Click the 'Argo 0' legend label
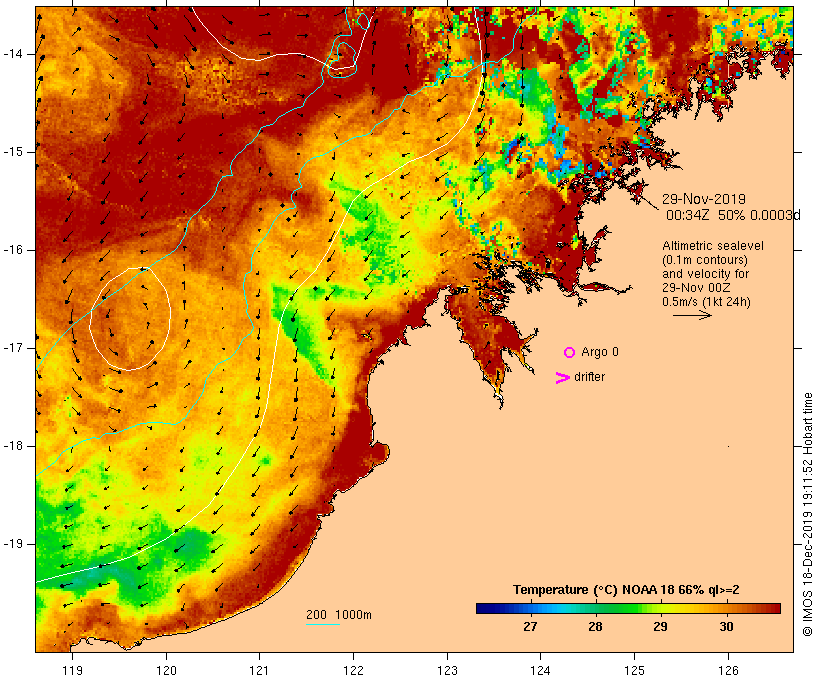Image resolution: width=820 pixels, height=680 pixels. point(600,352)
